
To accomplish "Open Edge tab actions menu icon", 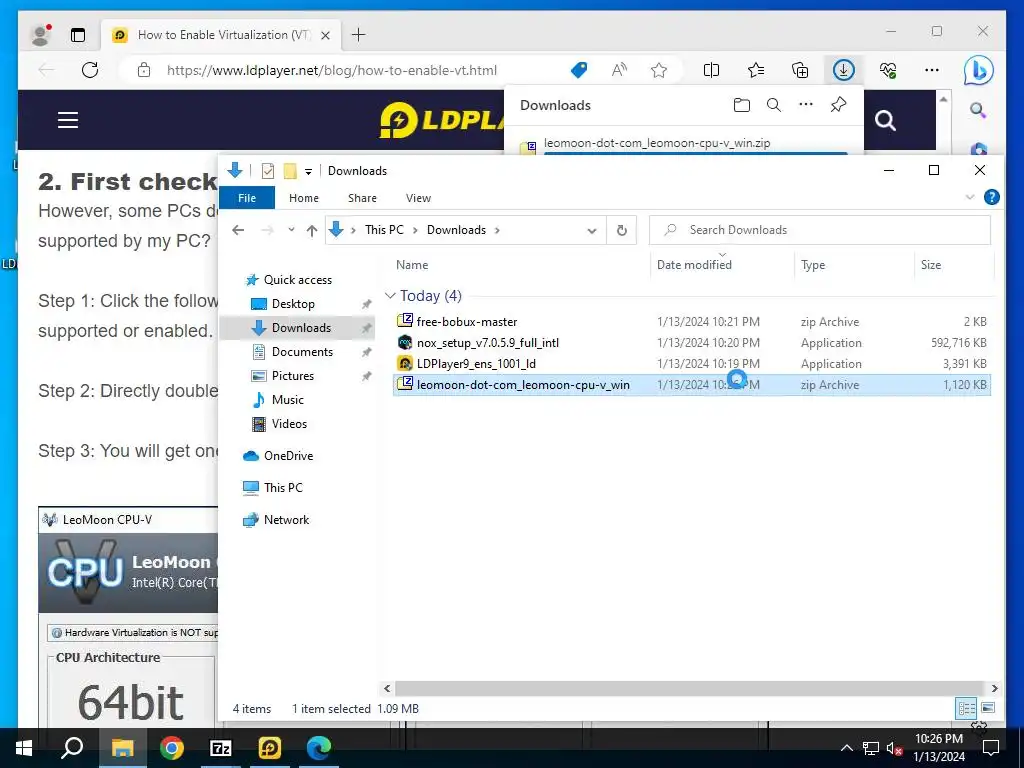I will (78, 35).
